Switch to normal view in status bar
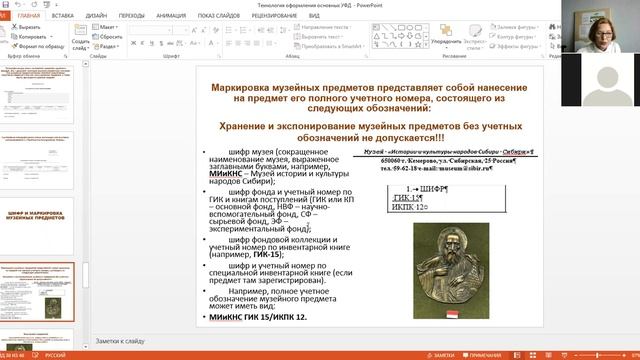 click(517, 355)
